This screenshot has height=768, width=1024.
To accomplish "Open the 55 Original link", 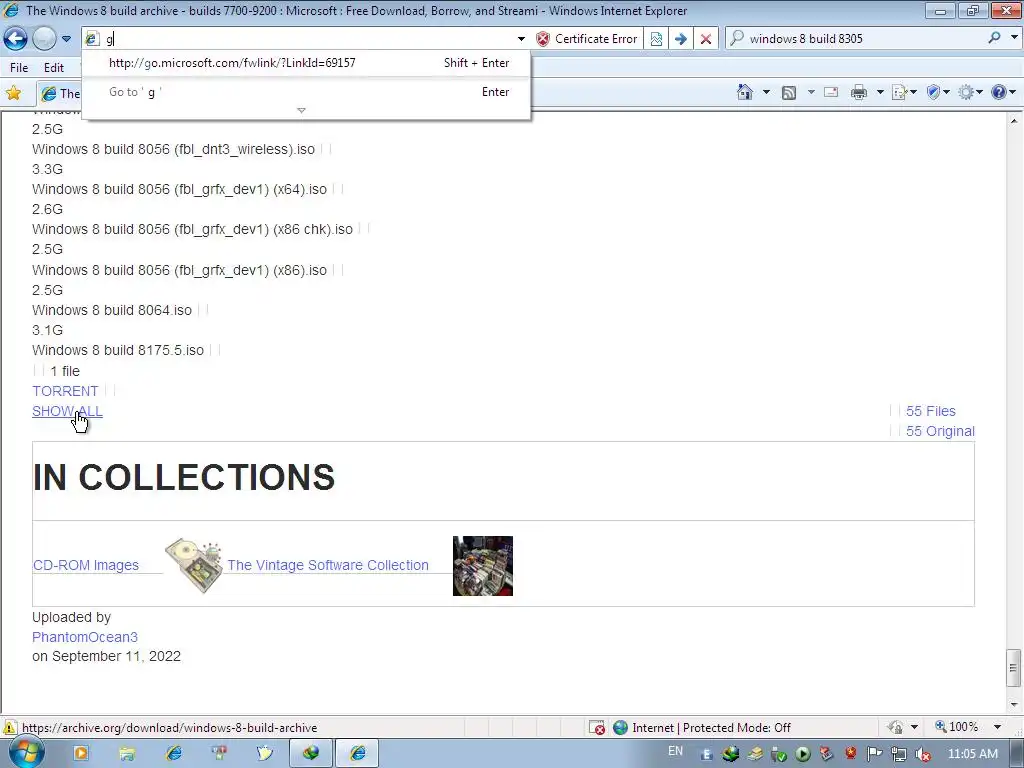I will click(940, 432).
